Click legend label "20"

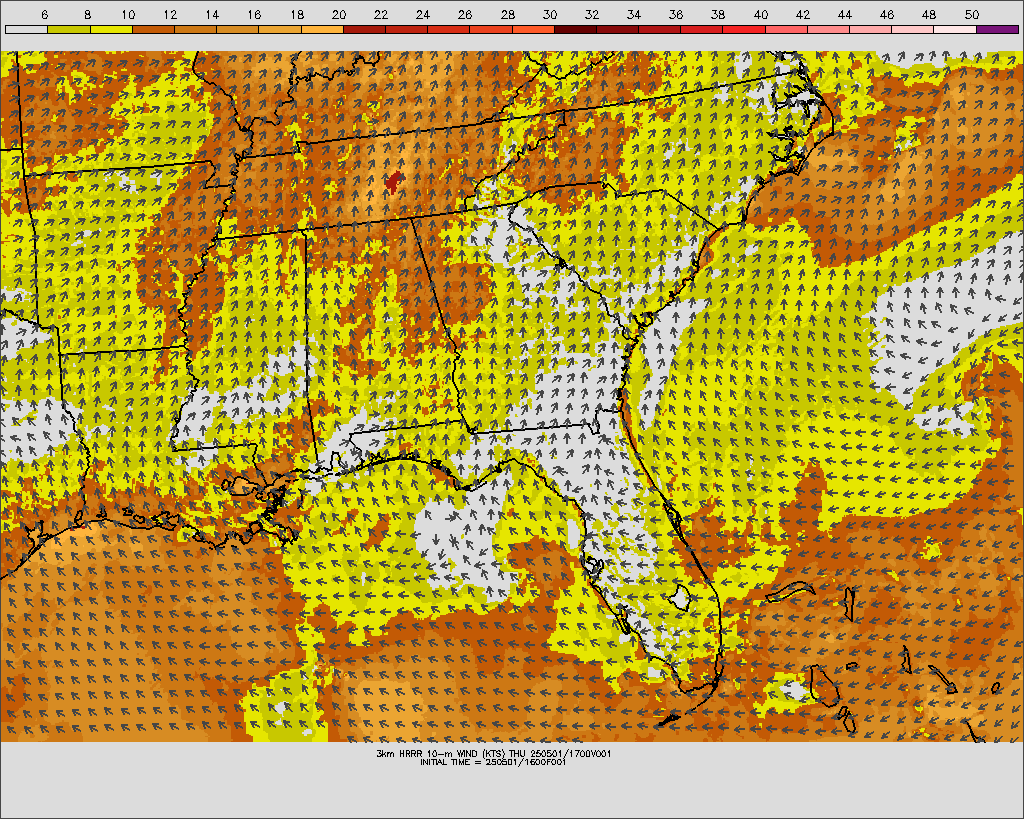[x=338, y=14]
